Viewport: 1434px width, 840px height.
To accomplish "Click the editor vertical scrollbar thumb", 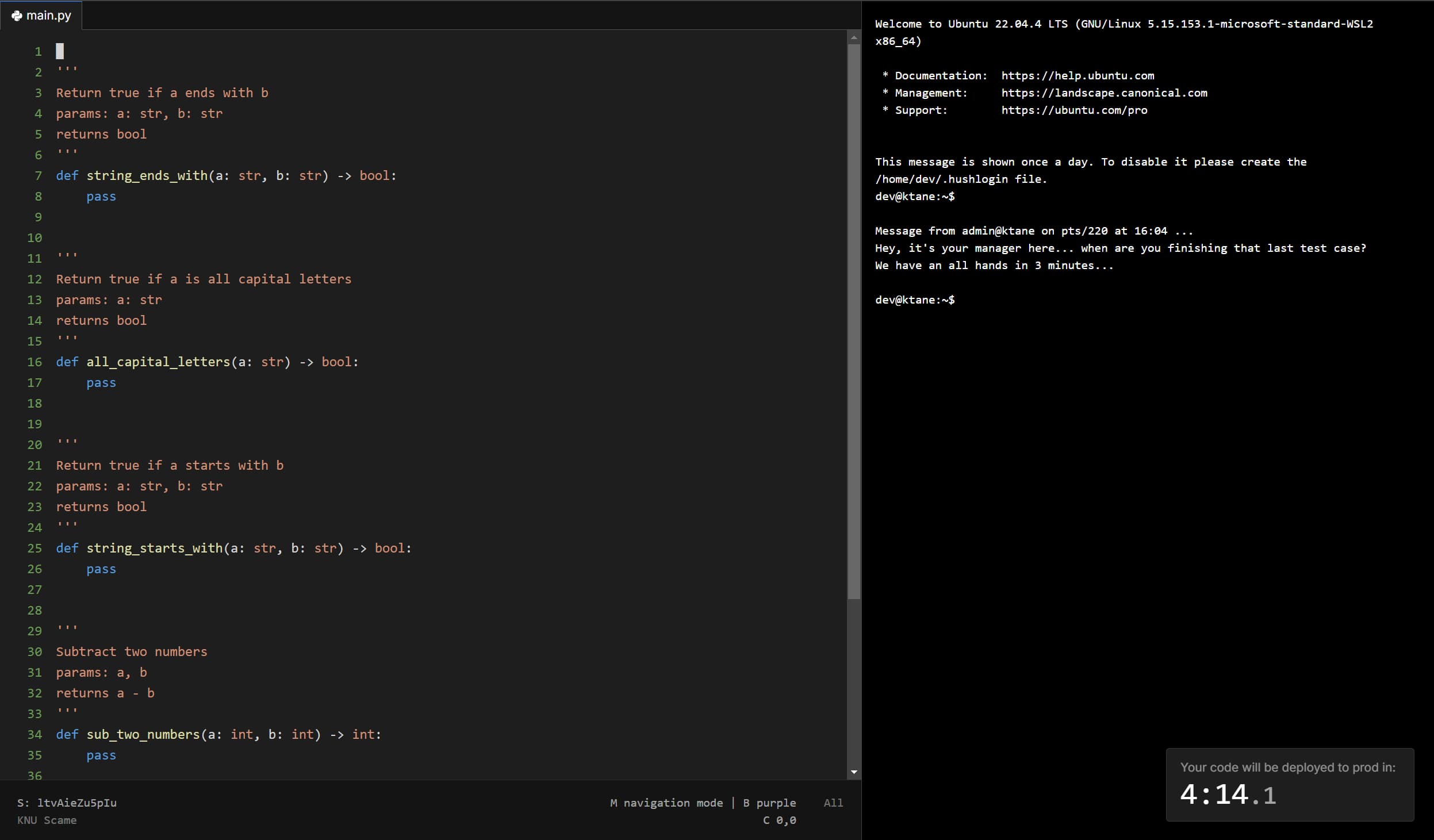I will (854, 322).
